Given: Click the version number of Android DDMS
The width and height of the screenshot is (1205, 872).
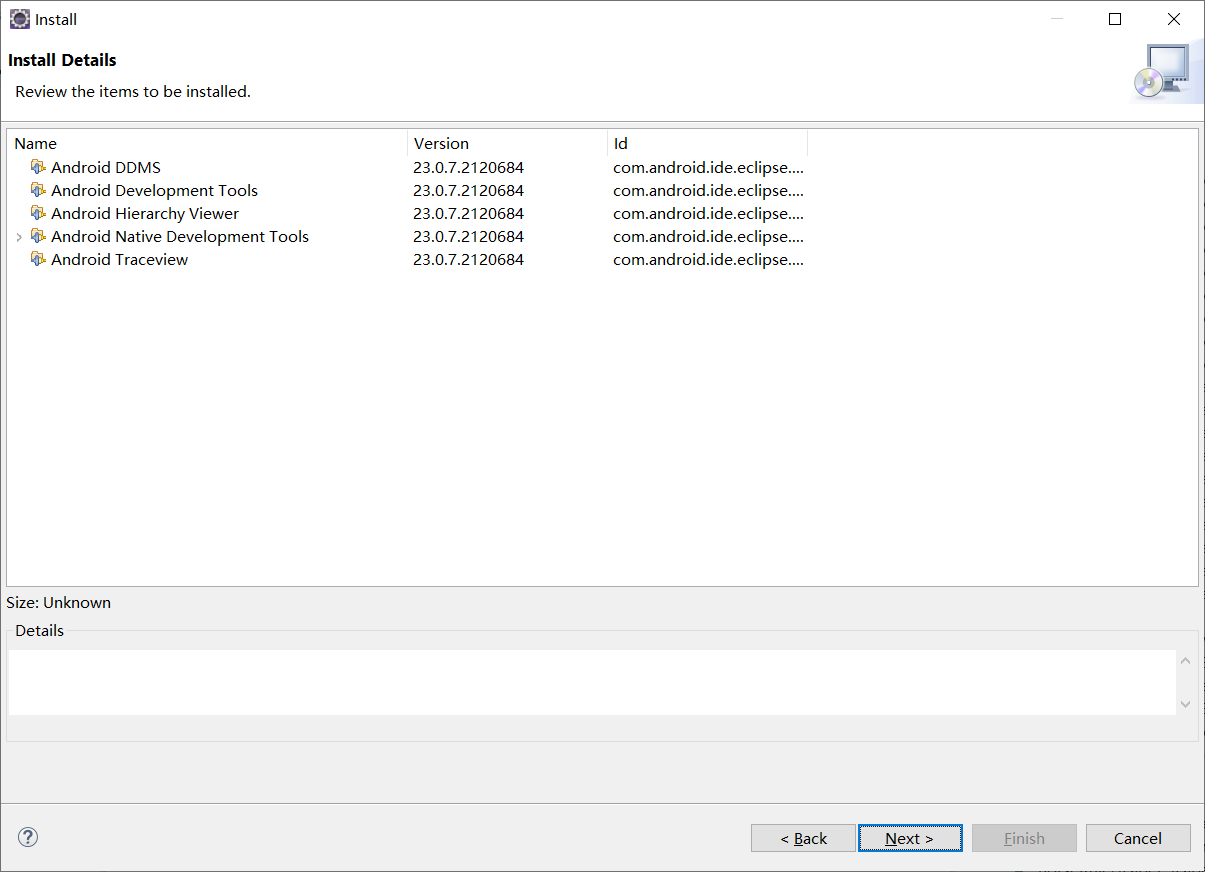Looking at the screenshot, I should coord(468,167).
